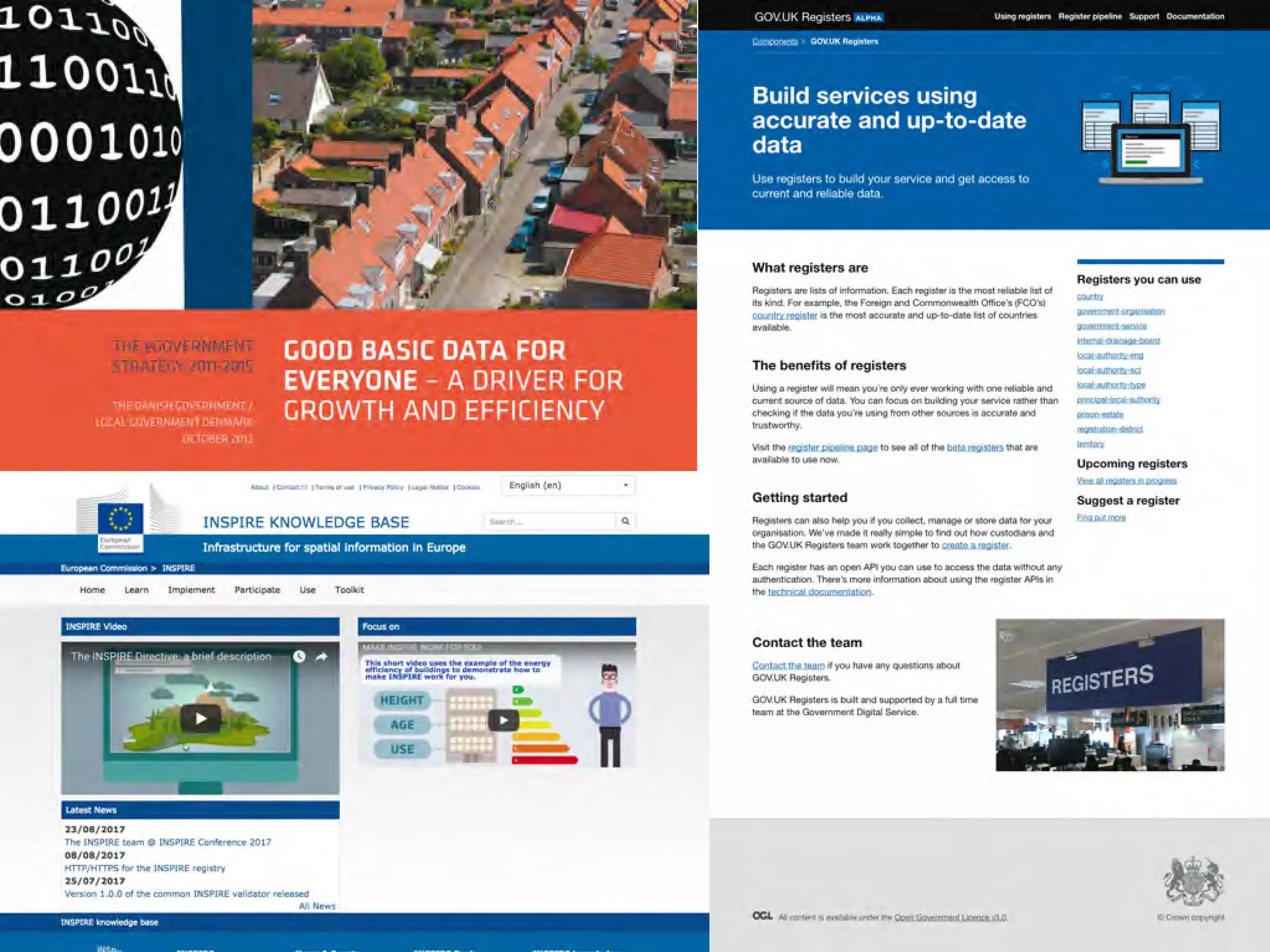Click in the INSPIRE search field
1270x952 pixels.
click(x=549, y=522)
